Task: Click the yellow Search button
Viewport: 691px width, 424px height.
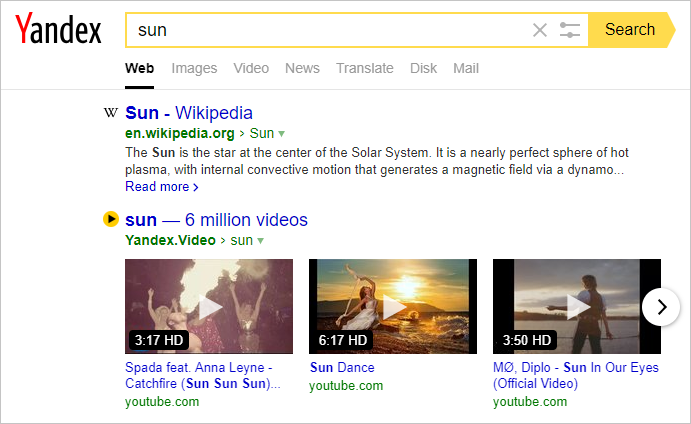Action: coord(632,30)
